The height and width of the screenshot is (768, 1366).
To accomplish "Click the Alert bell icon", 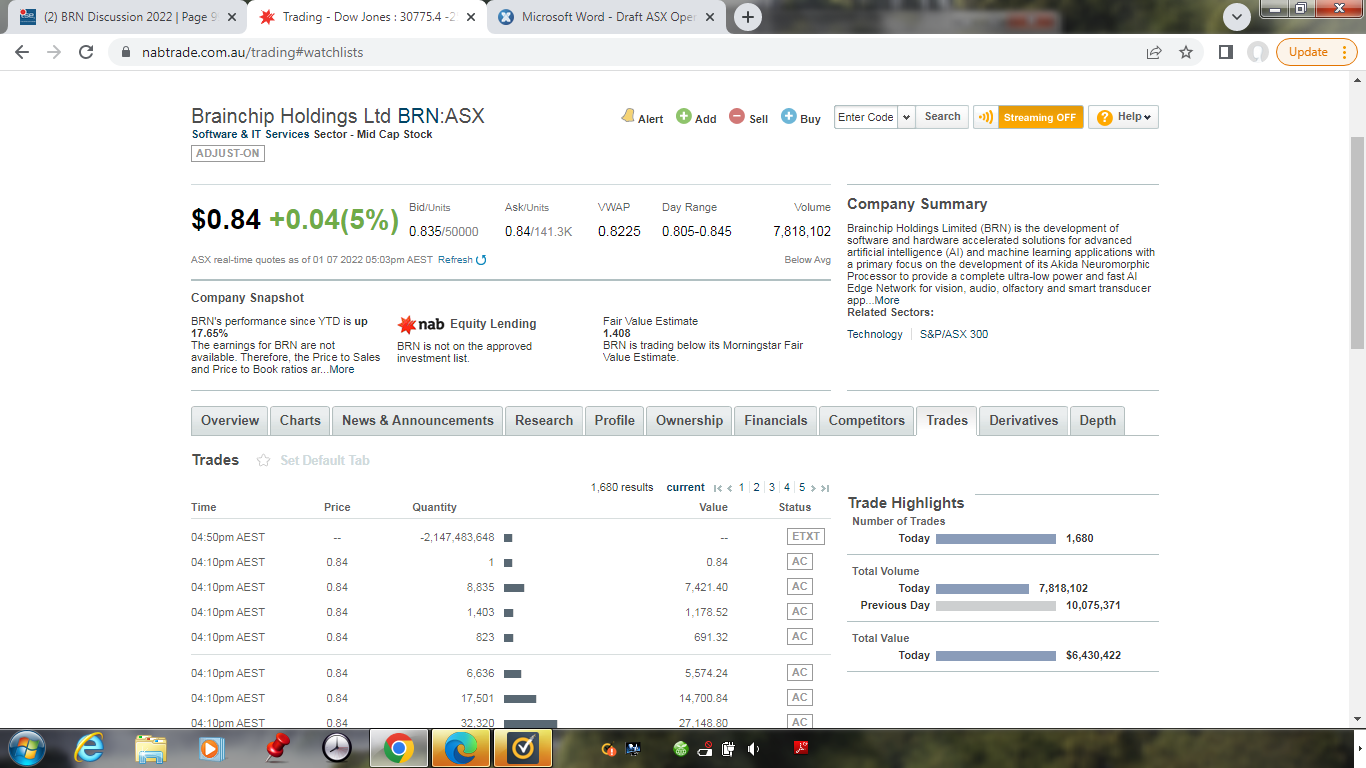I will 628,116.
